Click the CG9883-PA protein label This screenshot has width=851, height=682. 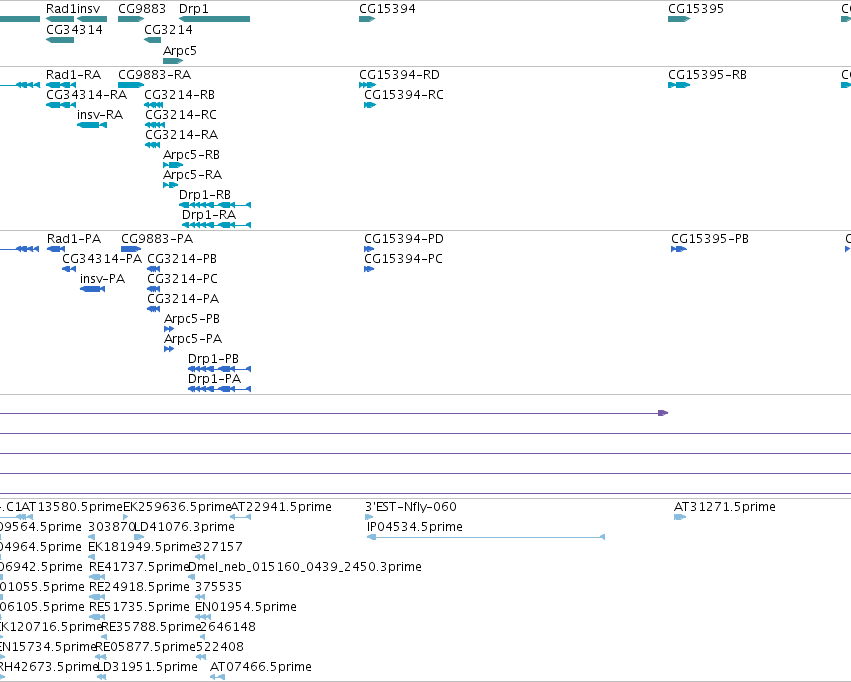pos(157,238)
